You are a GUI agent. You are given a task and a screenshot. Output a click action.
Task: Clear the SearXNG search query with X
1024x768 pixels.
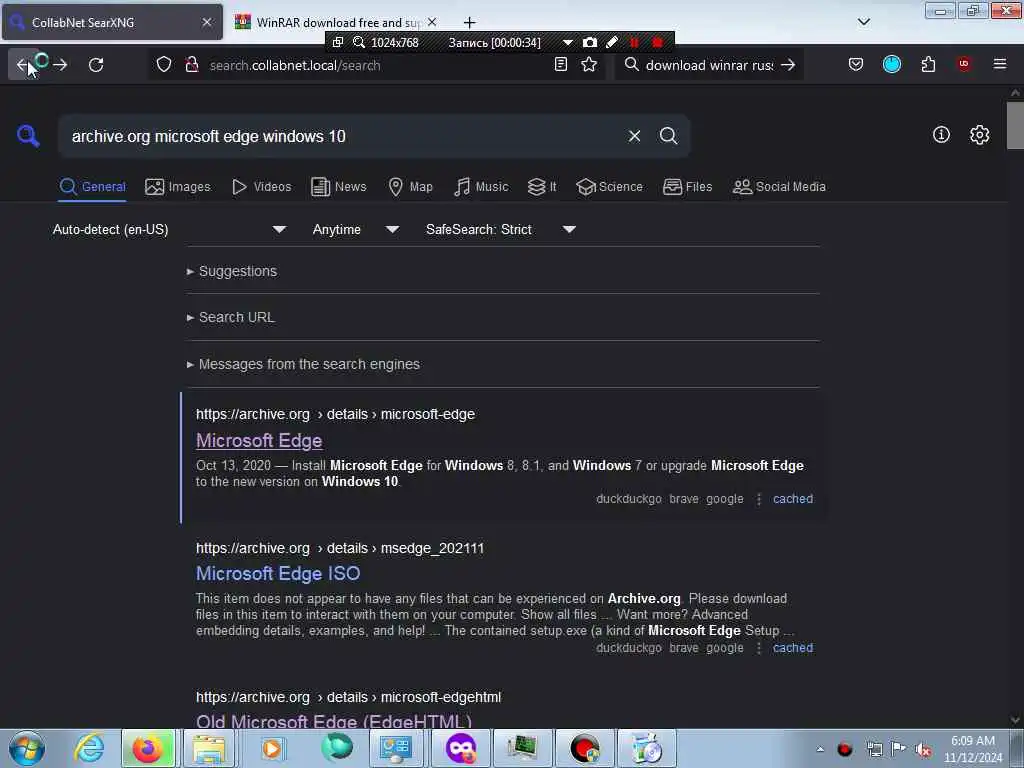point(634,136)
